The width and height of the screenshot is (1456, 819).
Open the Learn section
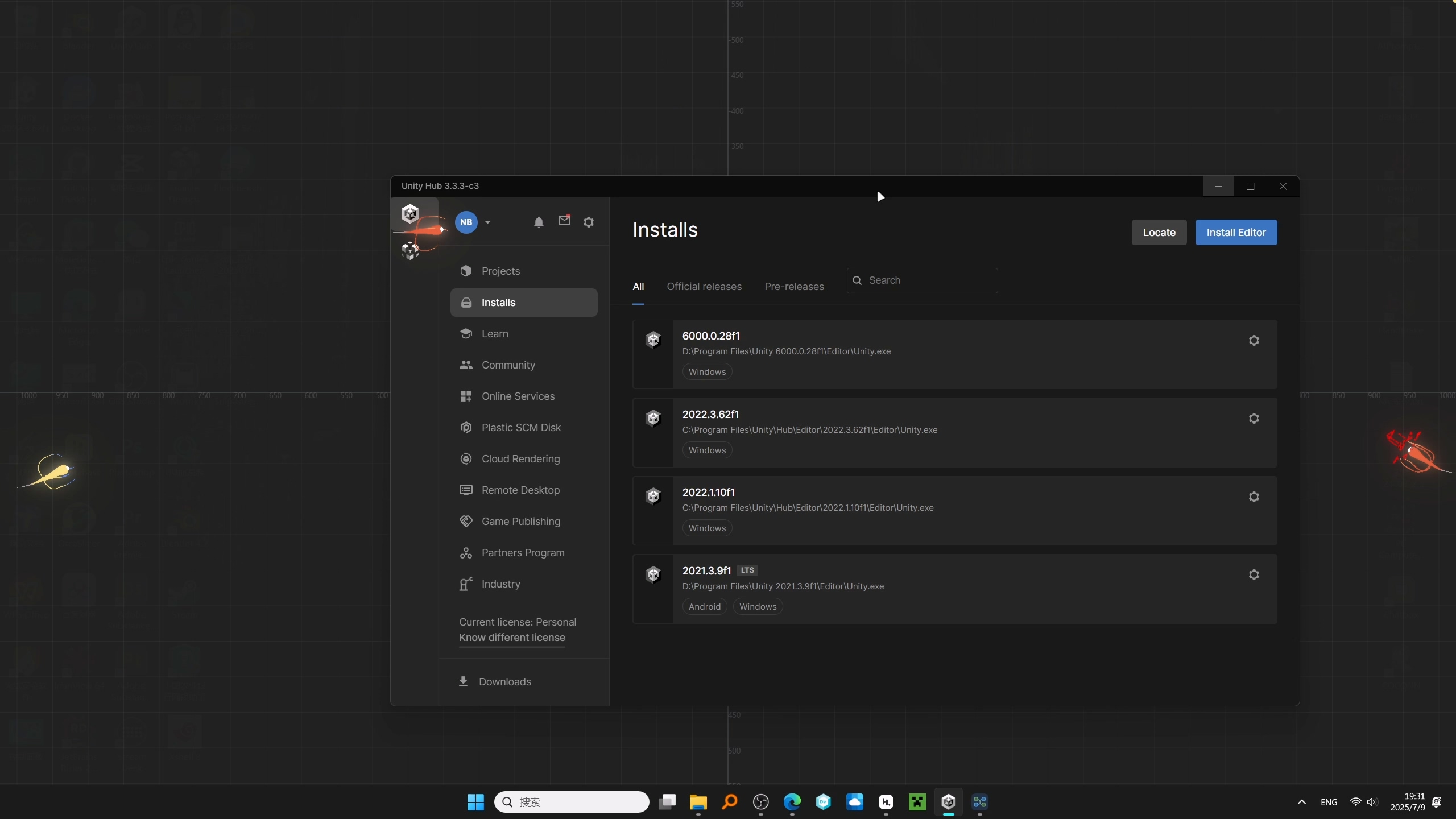click(524, 334)
